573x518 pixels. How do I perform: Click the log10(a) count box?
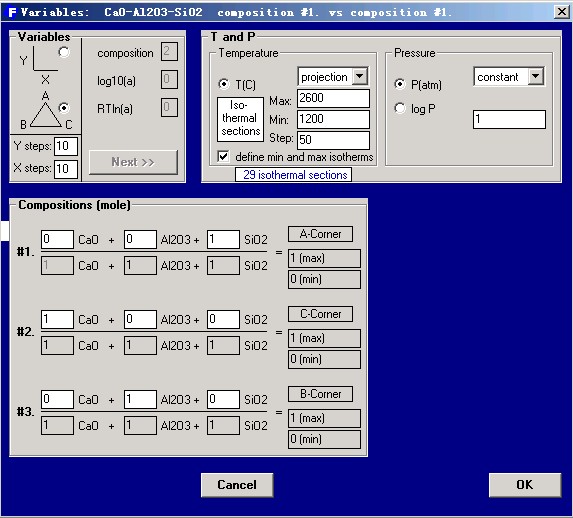tap(169, 79)
